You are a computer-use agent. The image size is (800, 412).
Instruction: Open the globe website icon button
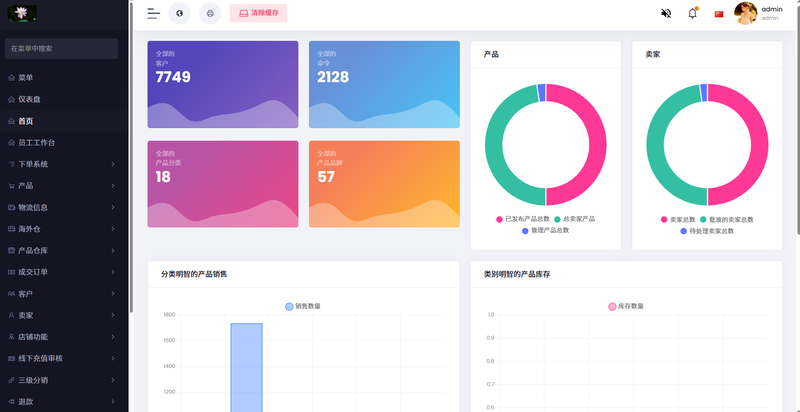click(x=180, y=13)
